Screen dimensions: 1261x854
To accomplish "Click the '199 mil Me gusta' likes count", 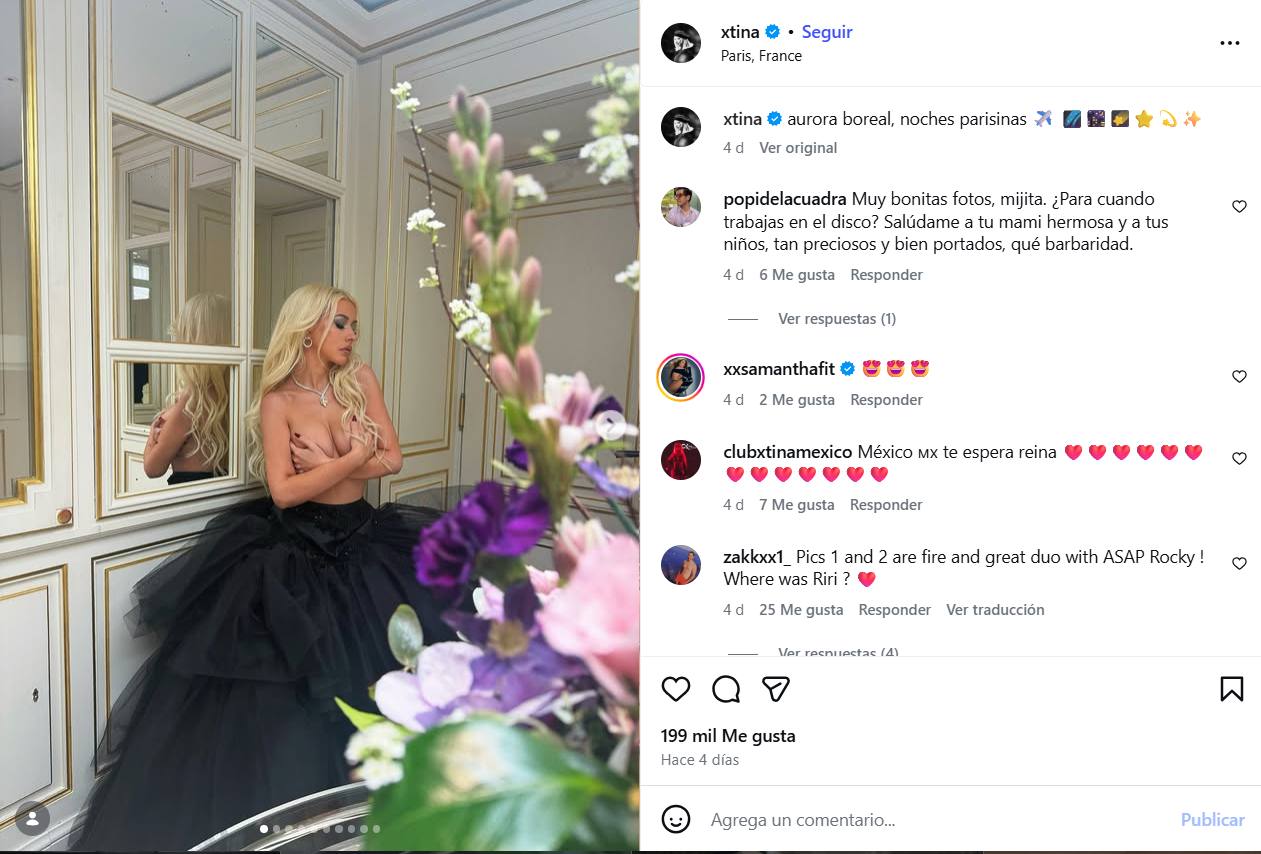I will (728, 736).
